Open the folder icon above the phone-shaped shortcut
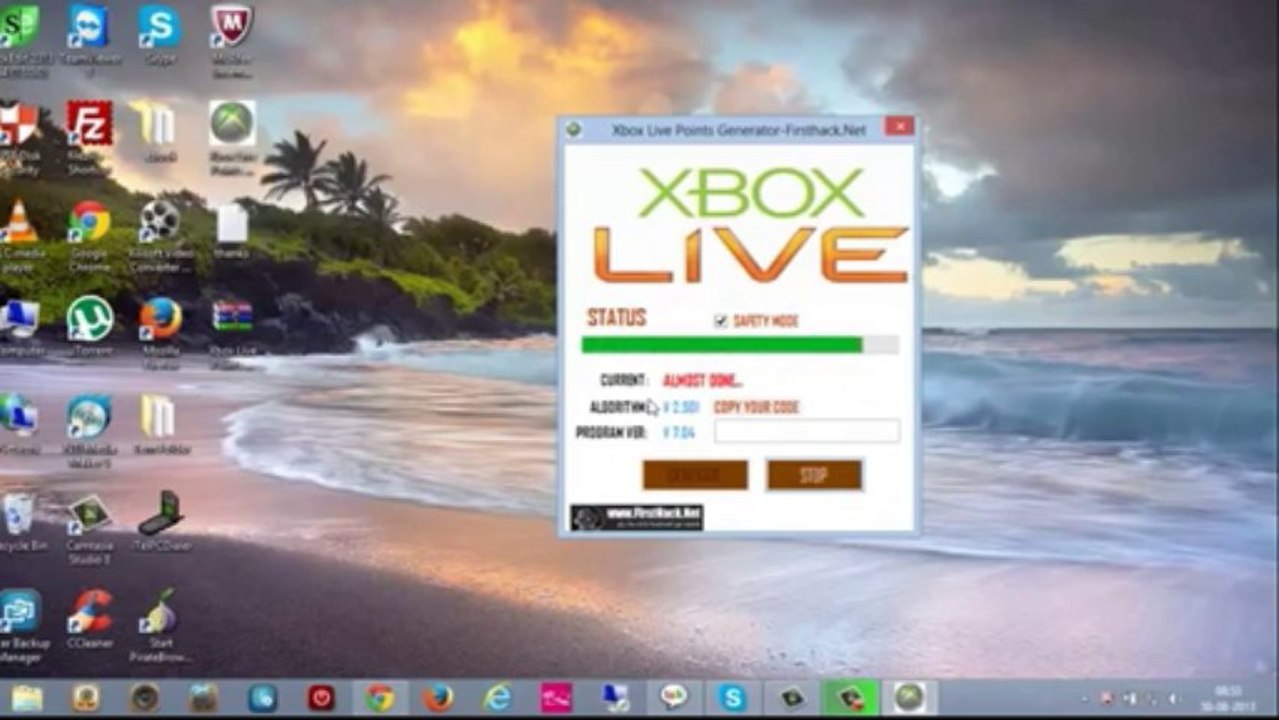The width and height of the screenshot is (1279, 720). point(160,423)
